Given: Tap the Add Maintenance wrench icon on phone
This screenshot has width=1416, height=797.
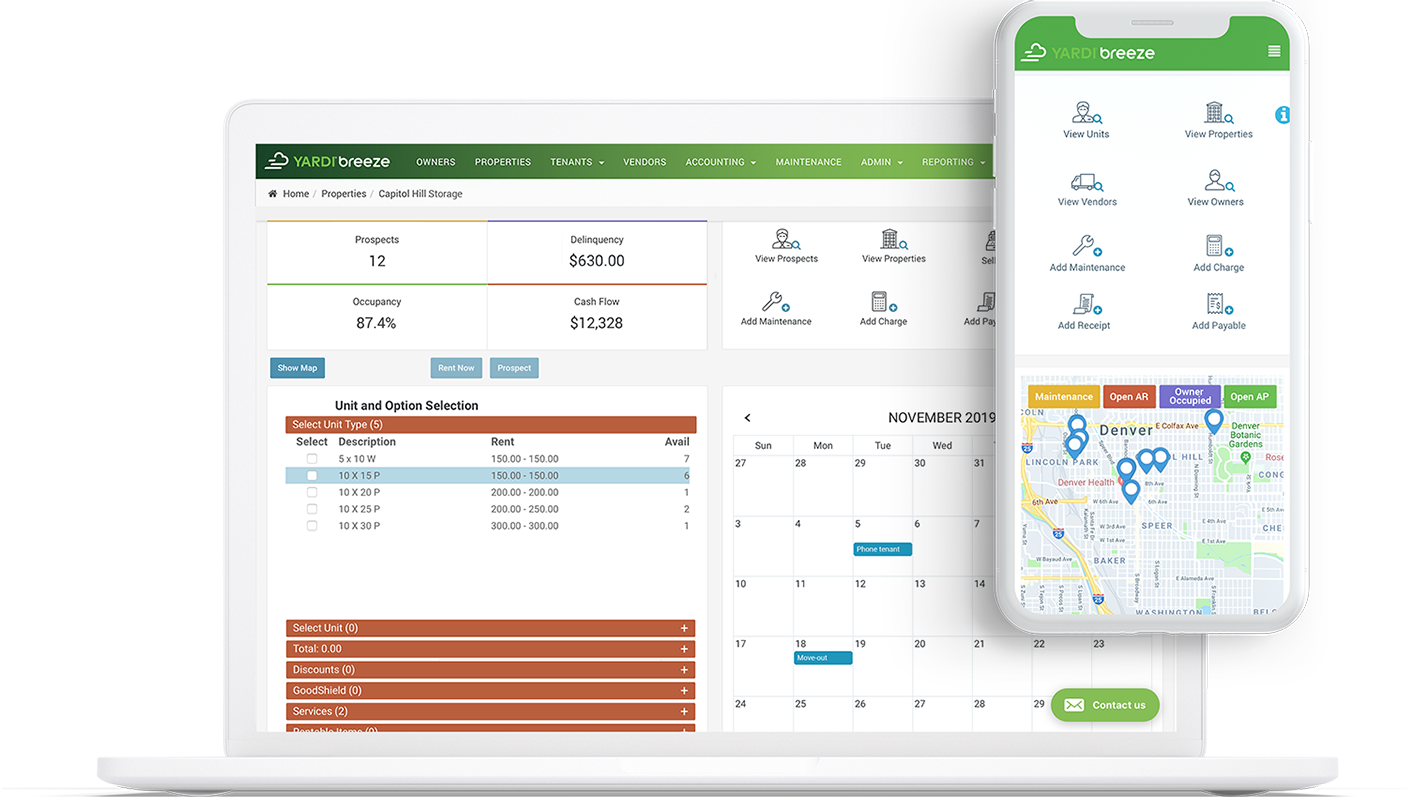Looking at the screenshot, I should point(1086,246).
